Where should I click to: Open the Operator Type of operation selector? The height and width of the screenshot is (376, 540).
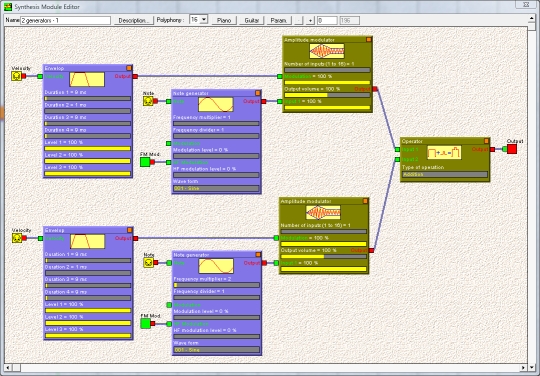pyautogui.click(x=445, y=175)
